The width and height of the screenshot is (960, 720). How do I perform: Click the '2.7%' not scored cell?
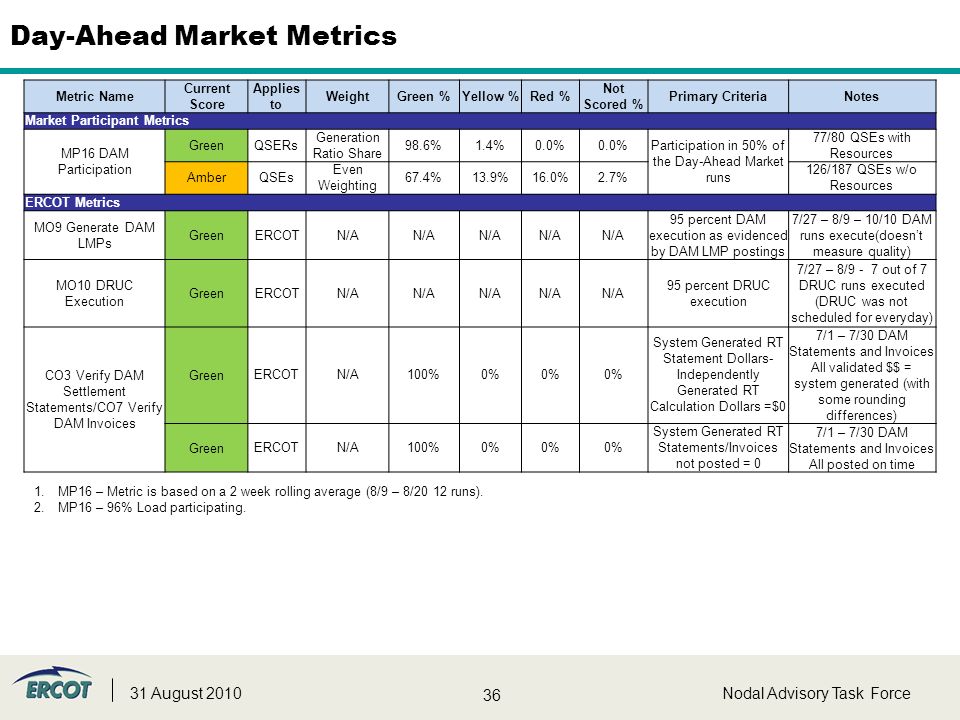613,178
